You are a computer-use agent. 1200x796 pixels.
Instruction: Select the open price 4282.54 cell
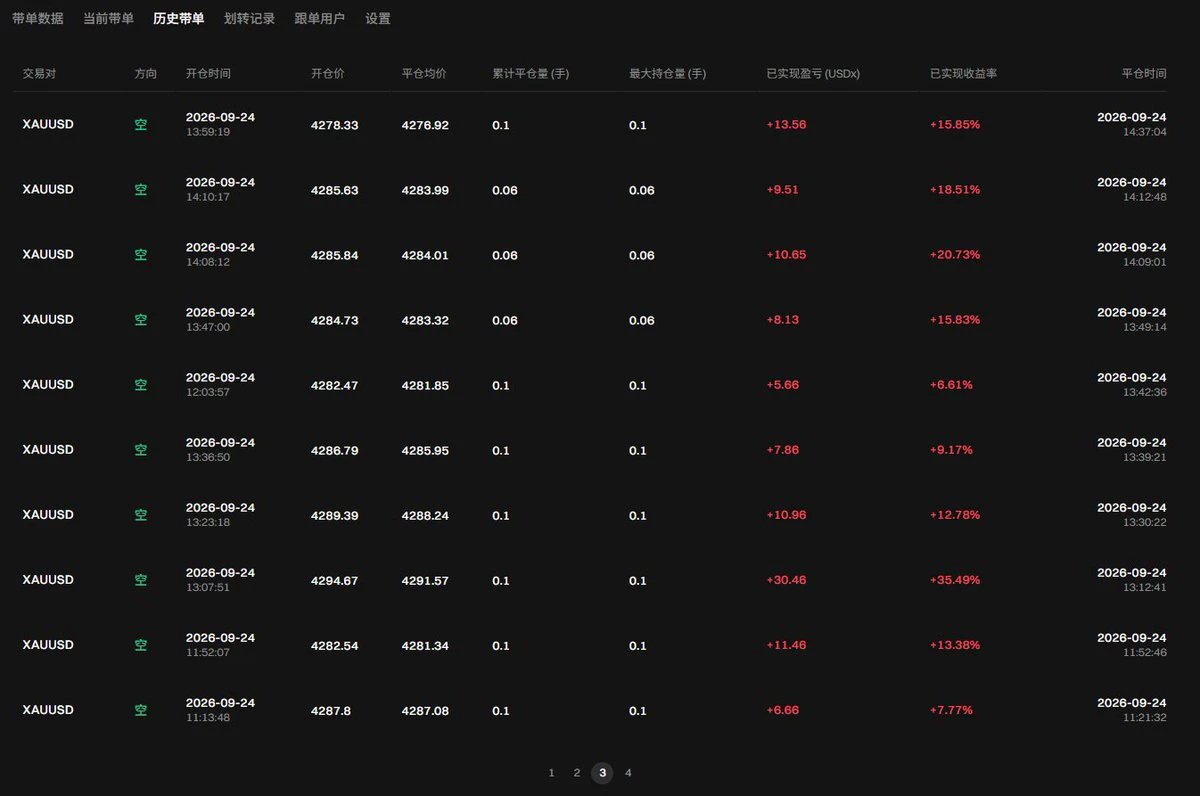point(335,645)
